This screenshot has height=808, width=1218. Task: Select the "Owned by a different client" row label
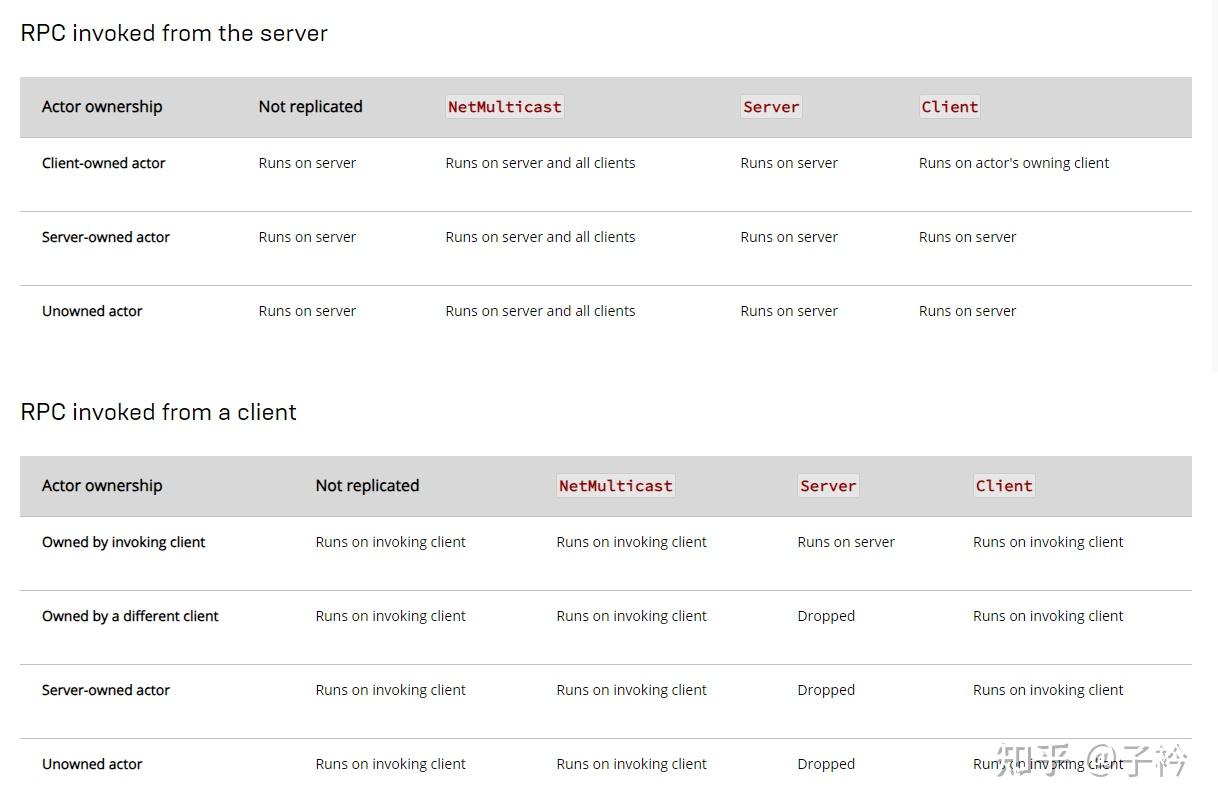coord(130,616)
